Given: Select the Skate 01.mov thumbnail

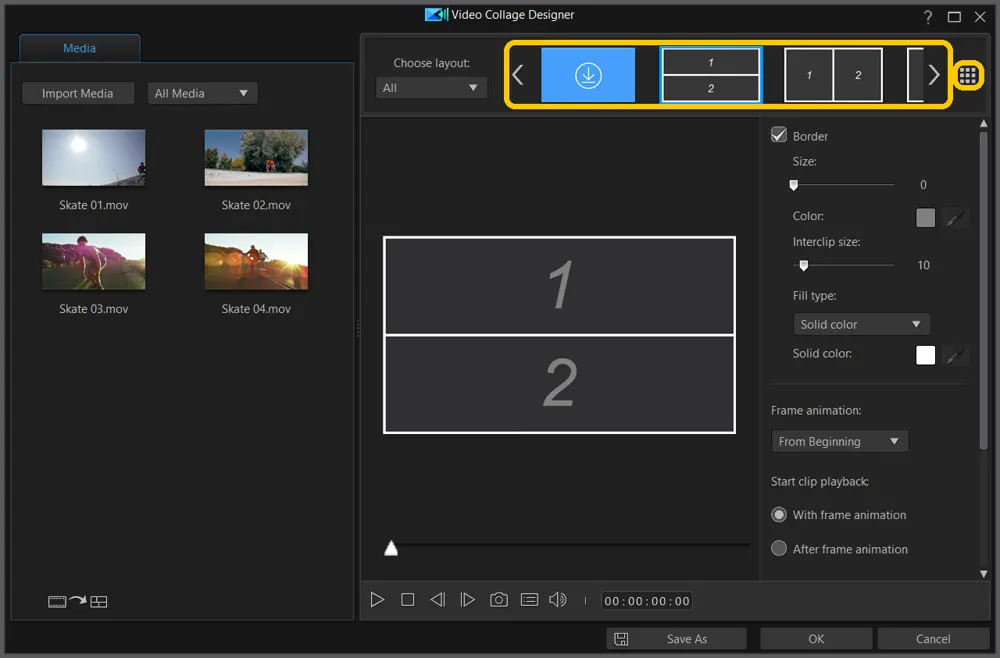Looking at the screenshot, I should click(x=94, y=157).
